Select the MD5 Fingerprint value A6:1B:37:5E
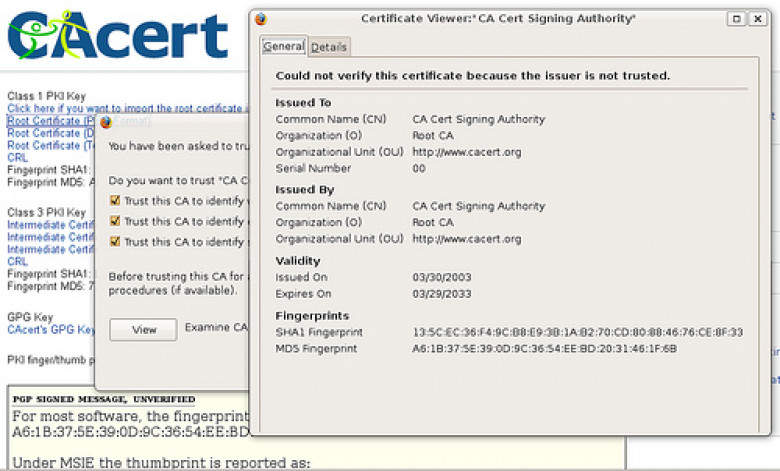Viewport: 780px width, 471px height. 544,349
